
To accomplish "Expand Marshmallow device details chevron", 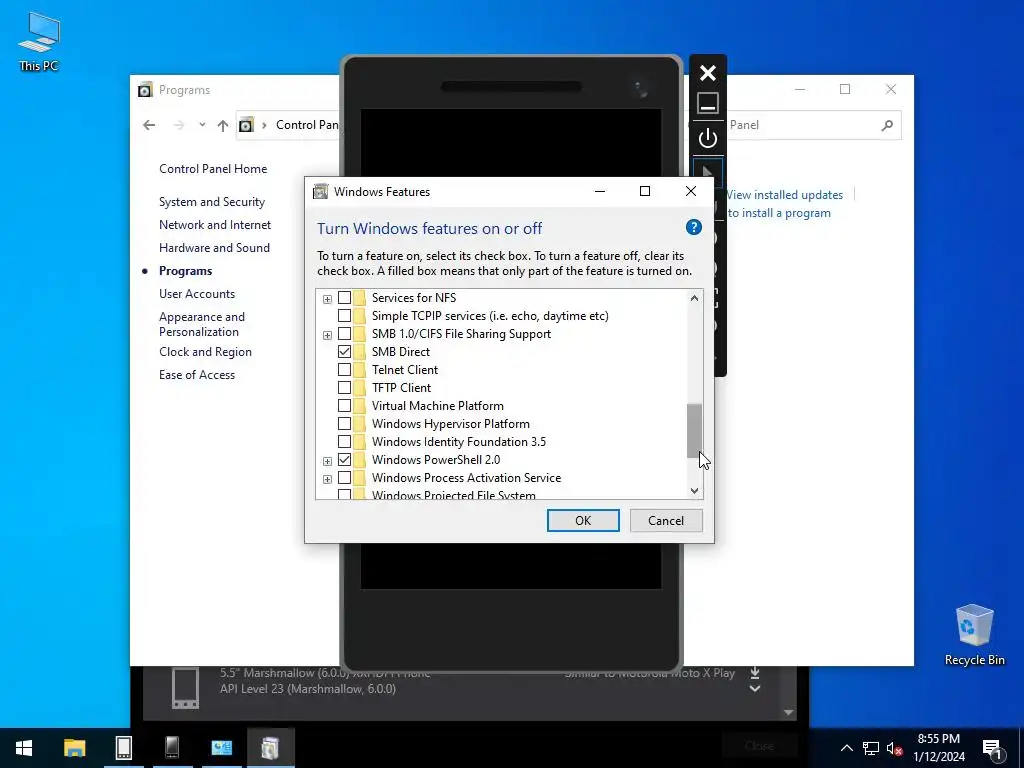I will coord(755,688).
